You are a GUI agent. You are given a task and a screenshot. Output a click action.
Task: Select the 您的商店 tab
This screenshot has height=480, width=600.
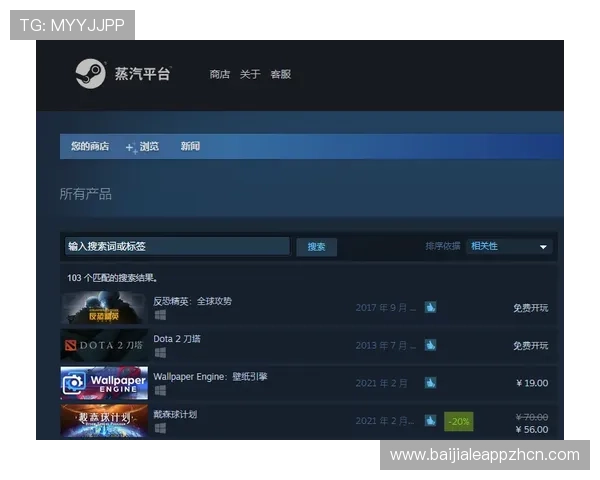coord(90,146)
